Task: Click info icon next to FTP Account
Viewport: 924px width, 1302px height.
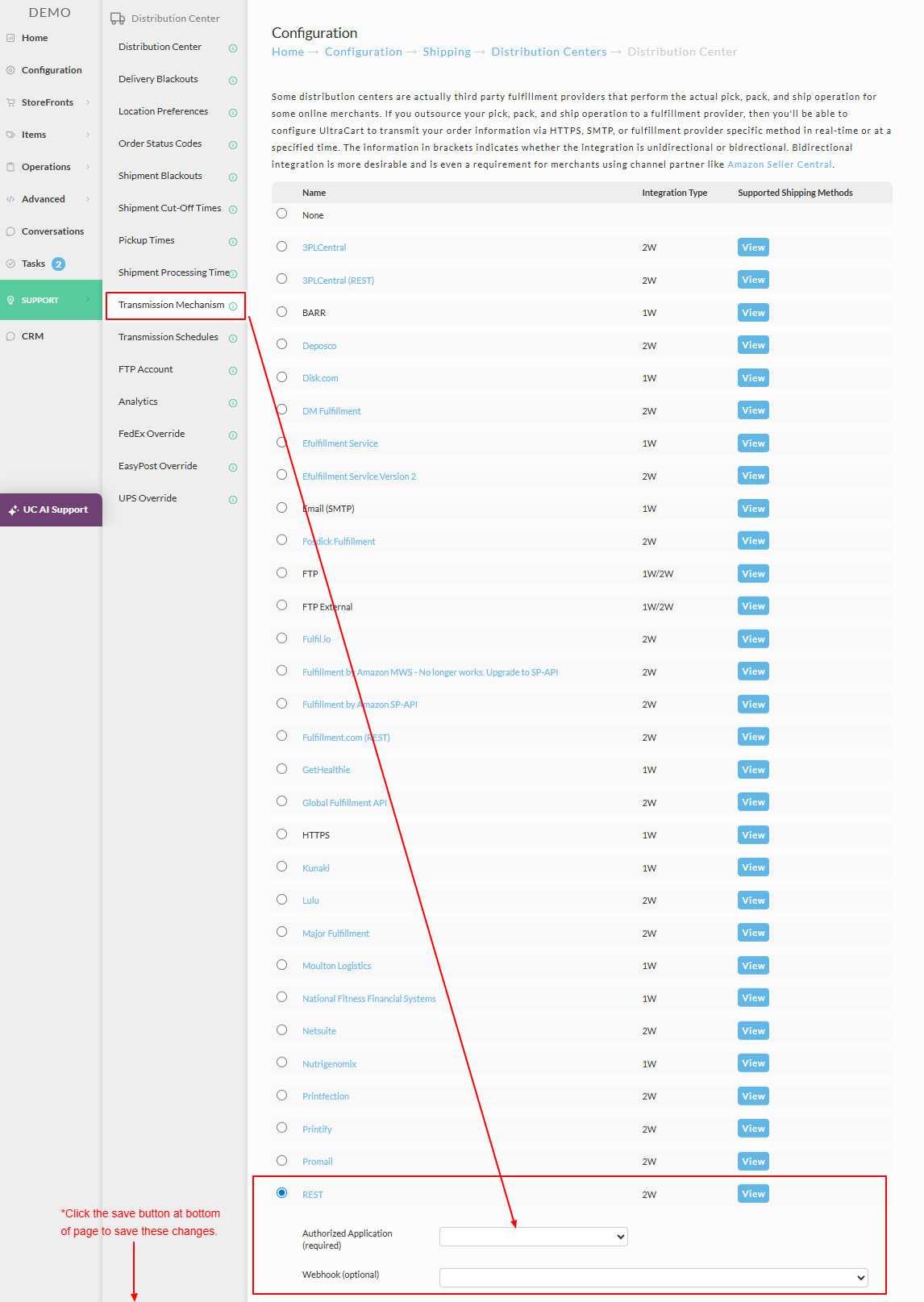Action: [x=233, y=371]
